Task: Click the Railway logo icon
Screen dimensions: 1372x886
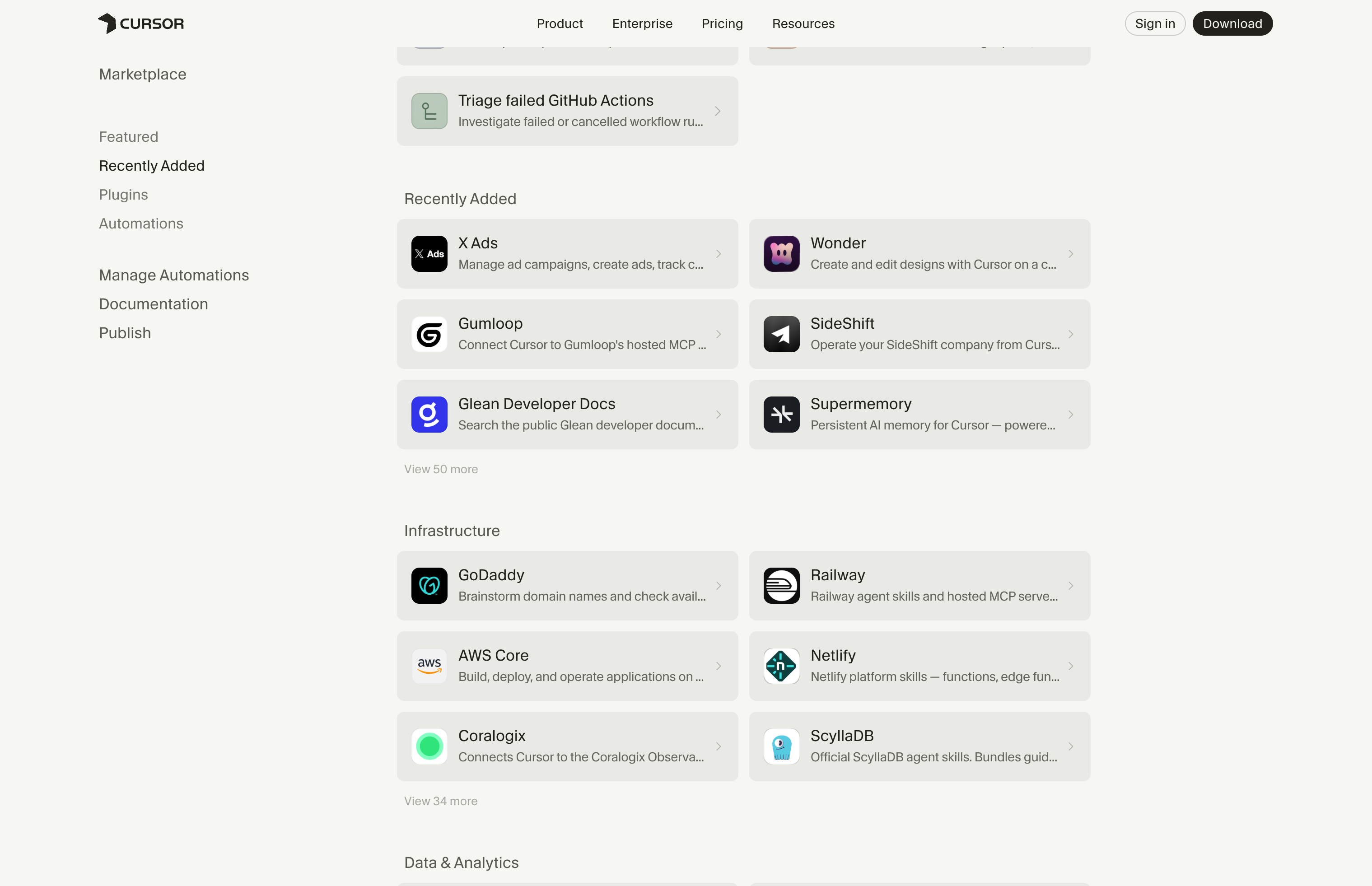Action: tap(781, 586)
